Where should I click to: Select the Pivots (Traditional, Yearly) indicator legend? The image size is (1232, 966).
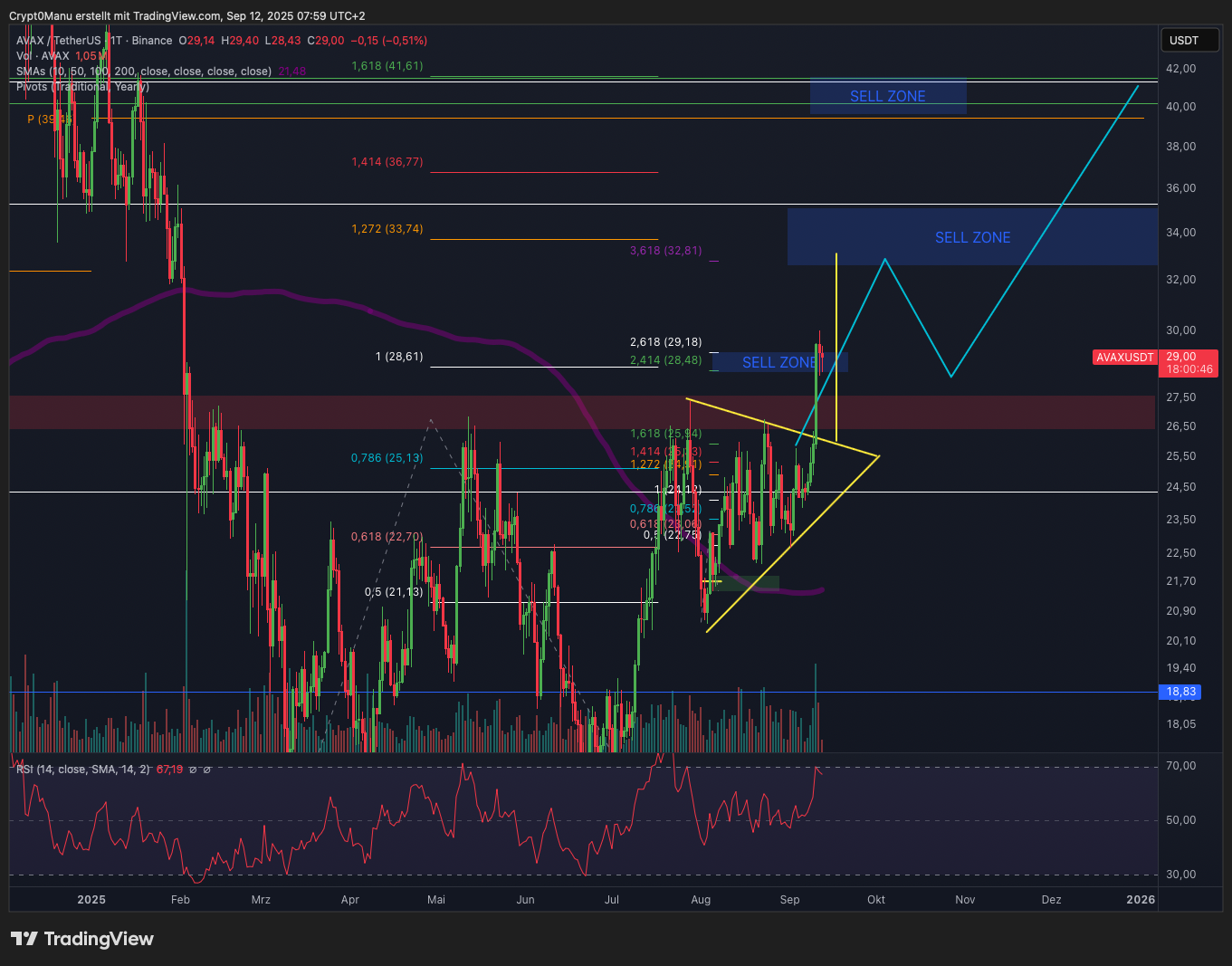pos(82,87)
